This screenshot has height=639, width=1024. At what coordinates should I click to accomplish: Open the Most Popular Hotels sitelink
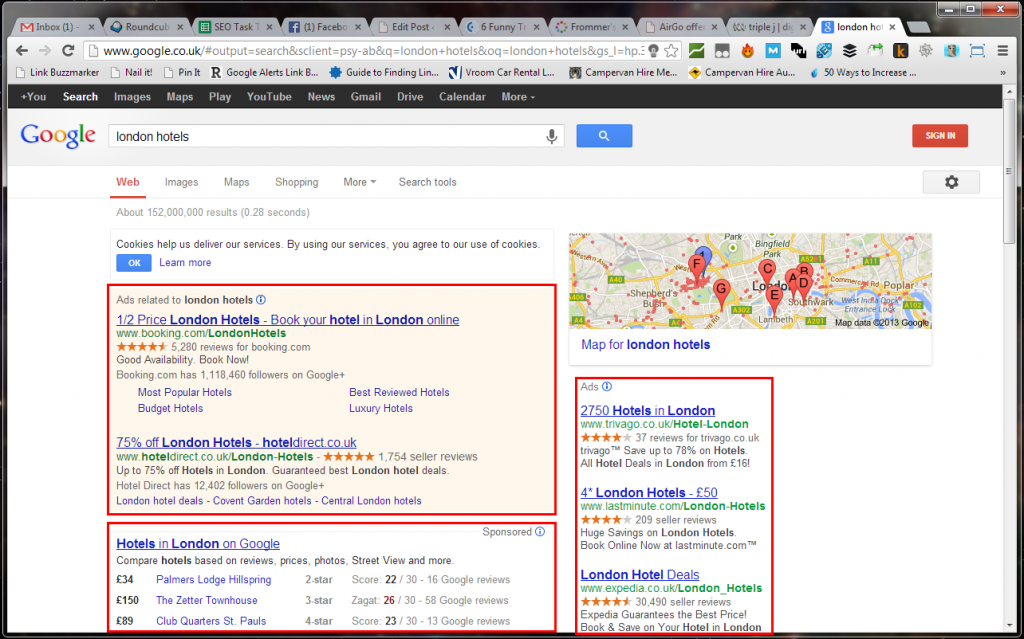click(185, 392)
